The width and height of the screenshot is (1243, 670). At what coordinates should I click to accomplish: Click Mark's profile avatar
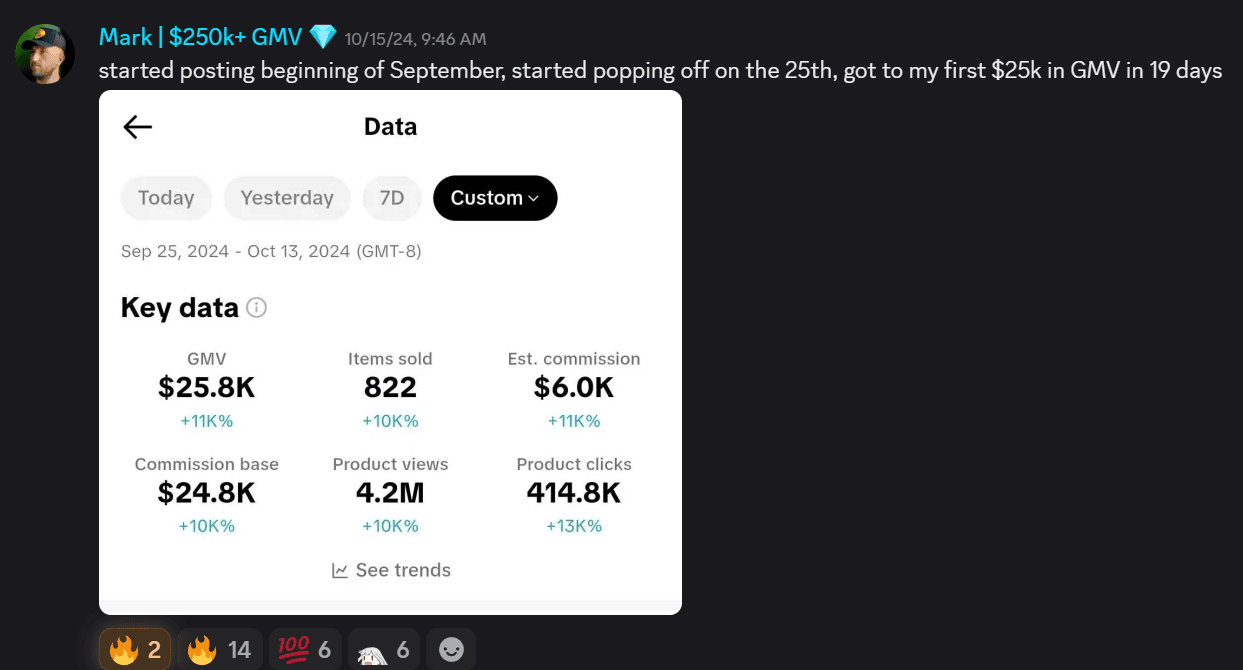(45, 54)
